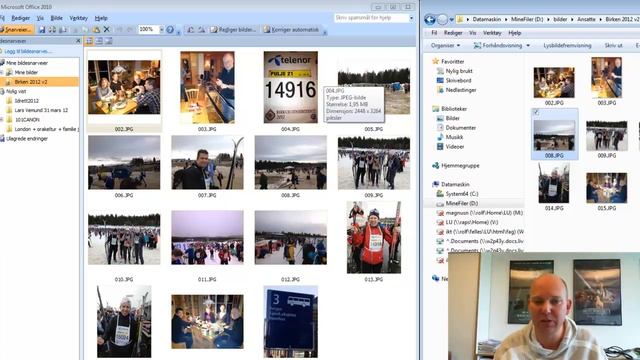Open Explorer recent locations dropdown arrow
Screen dimensions: 640x360
[x=451, y=19]
